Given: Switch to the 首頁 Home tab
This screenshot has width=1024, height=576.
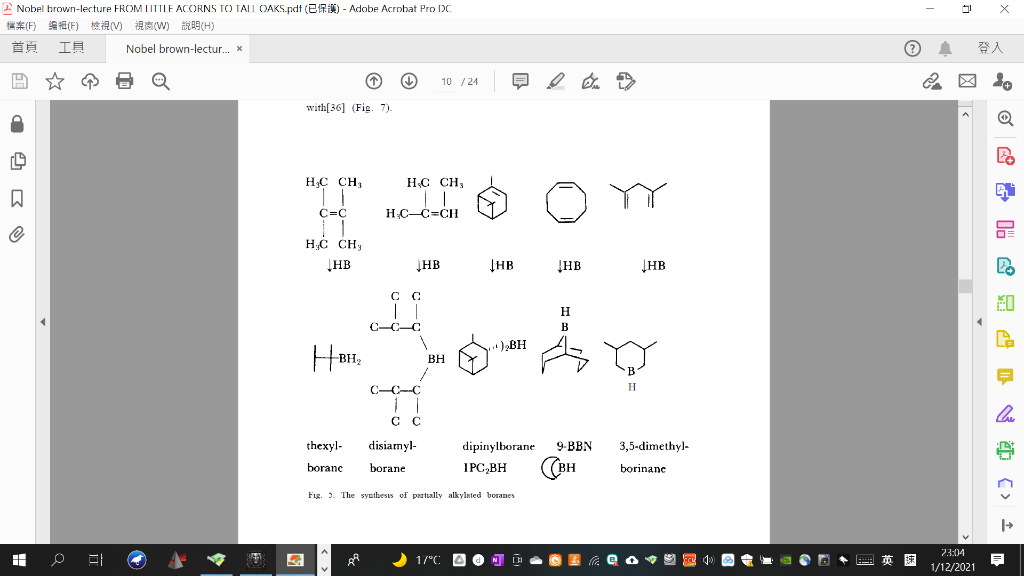Looking at the screenshot, I should [25, 48].
